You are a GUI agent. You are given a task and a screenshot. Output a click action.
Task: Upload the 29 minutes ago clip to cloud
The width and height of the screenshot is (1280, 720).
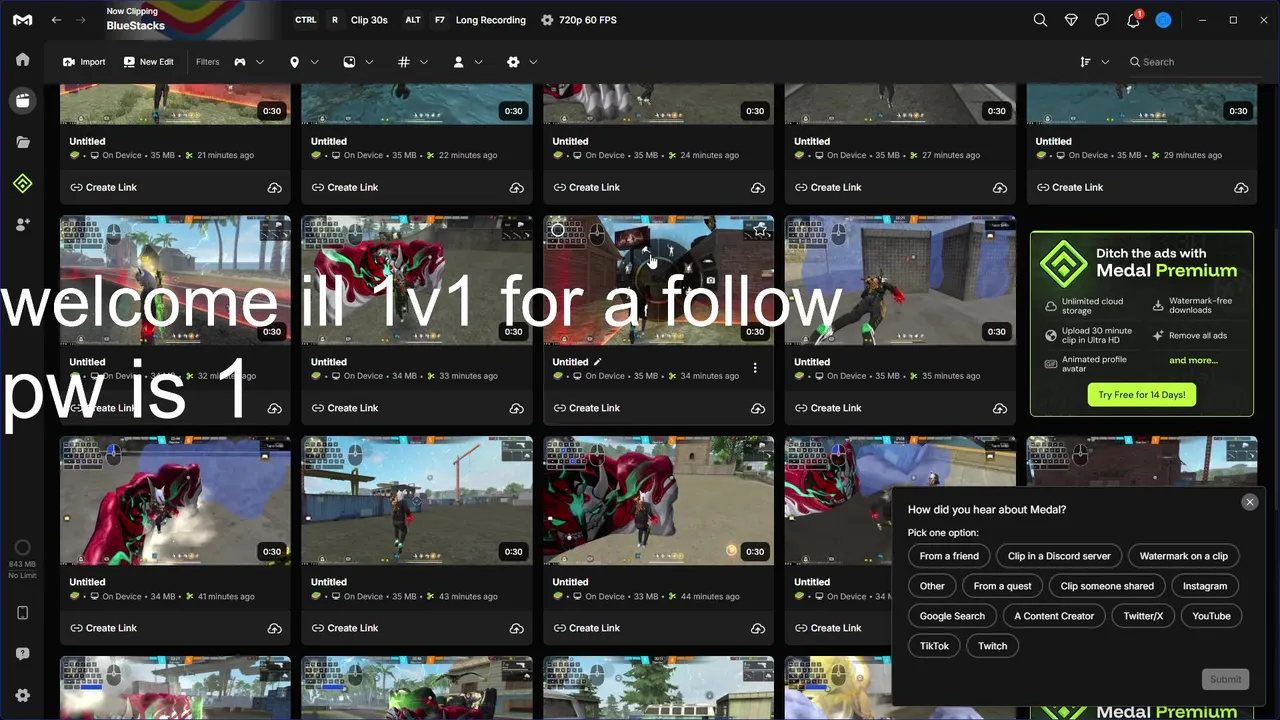click(x=1241, y=188)
